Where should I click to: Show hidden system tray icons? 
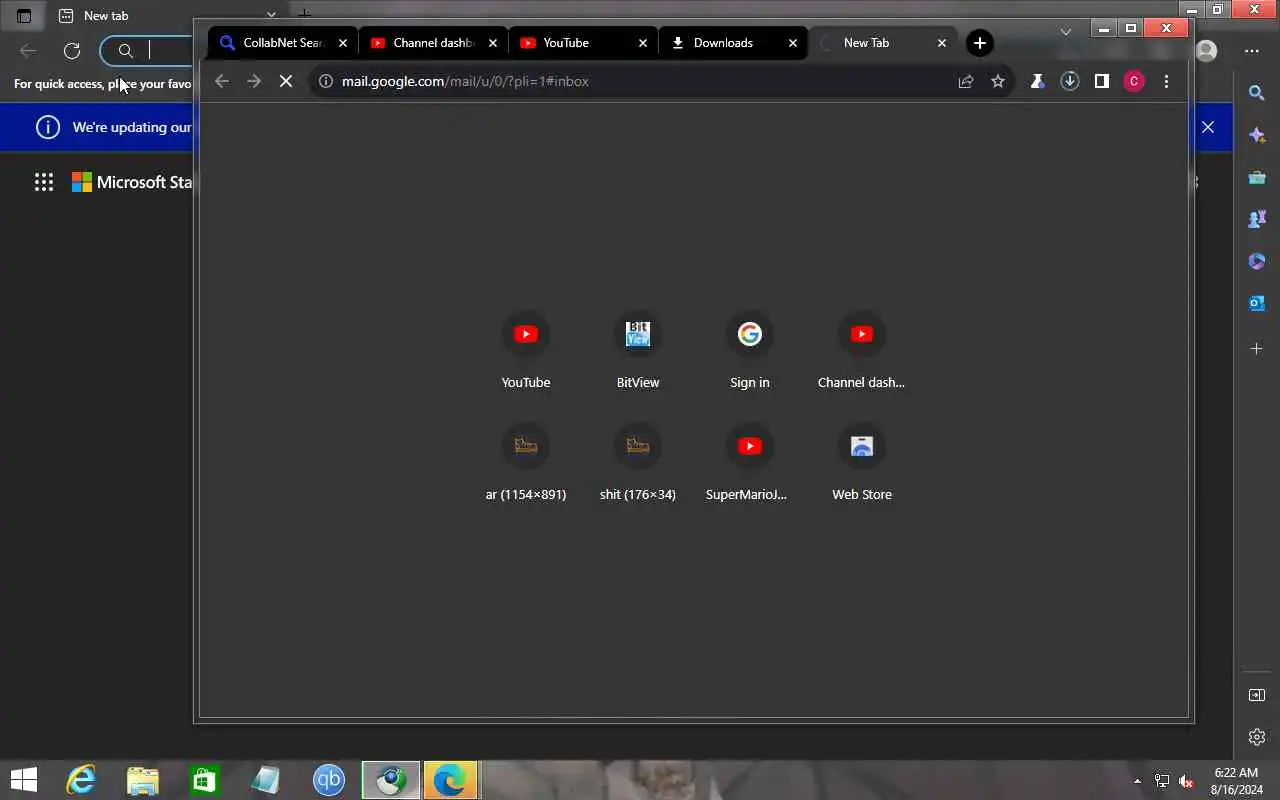(1137, 781)
